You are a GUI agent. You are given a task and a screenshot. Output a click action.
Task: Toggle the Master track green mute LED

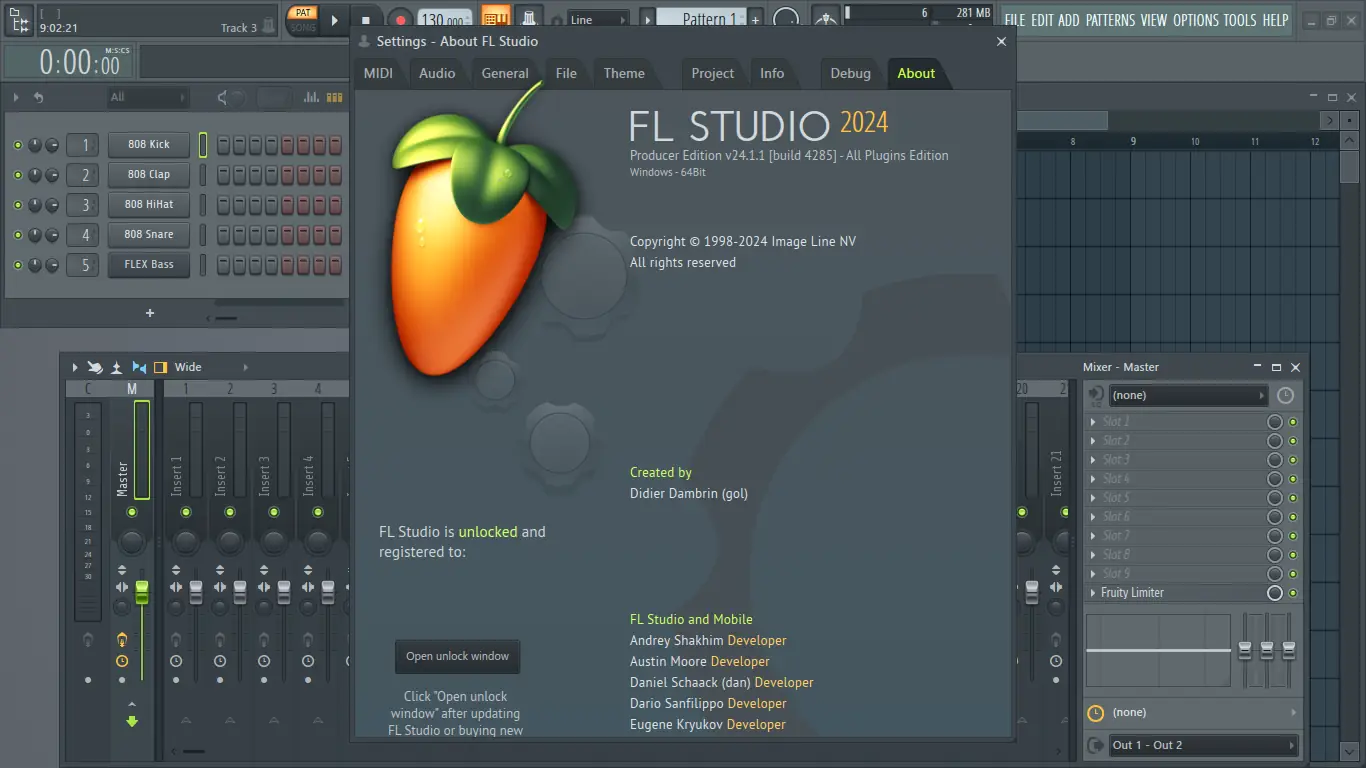[x=132, y=512]
